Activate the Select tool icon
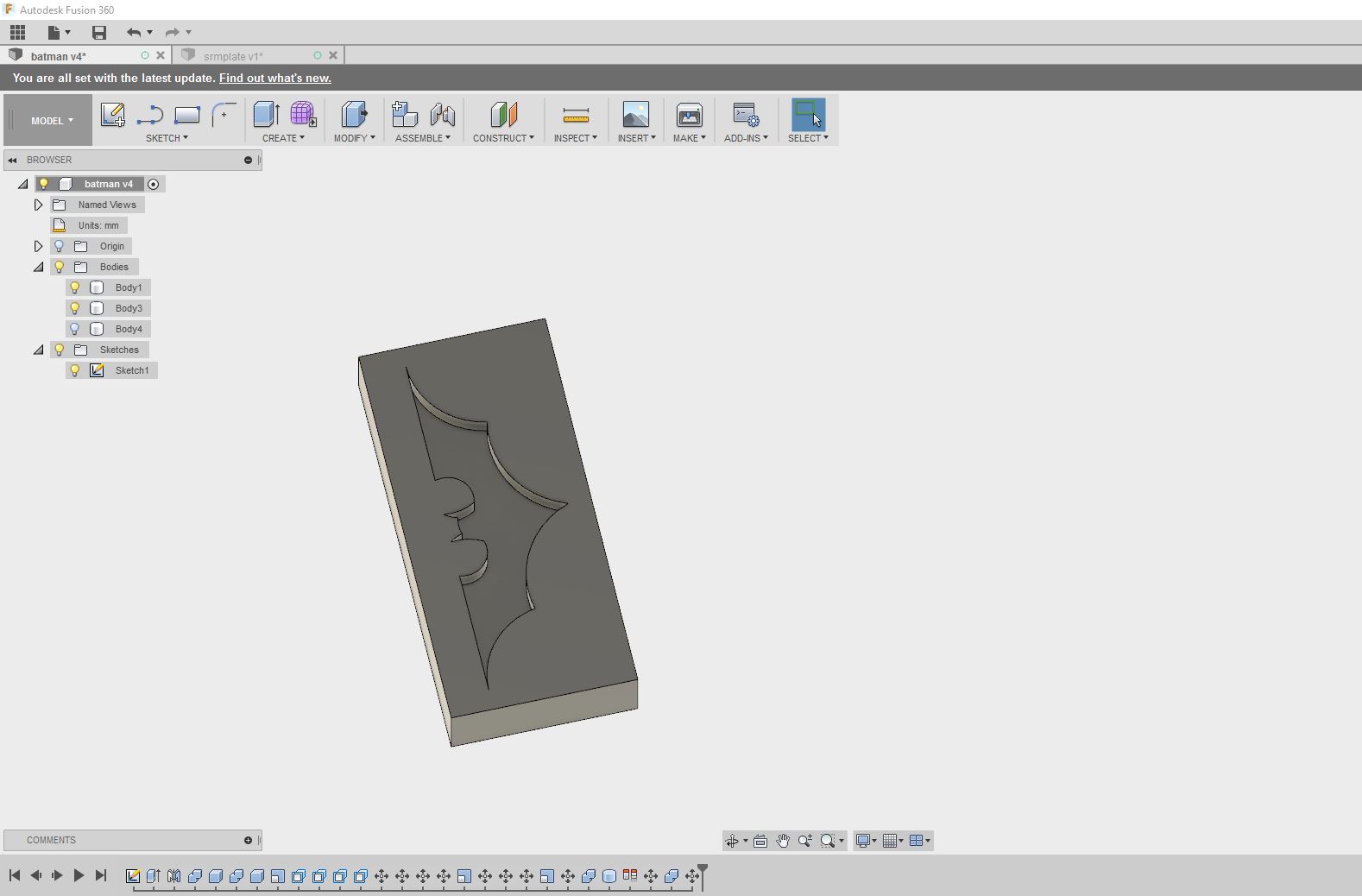 point(808,115)
